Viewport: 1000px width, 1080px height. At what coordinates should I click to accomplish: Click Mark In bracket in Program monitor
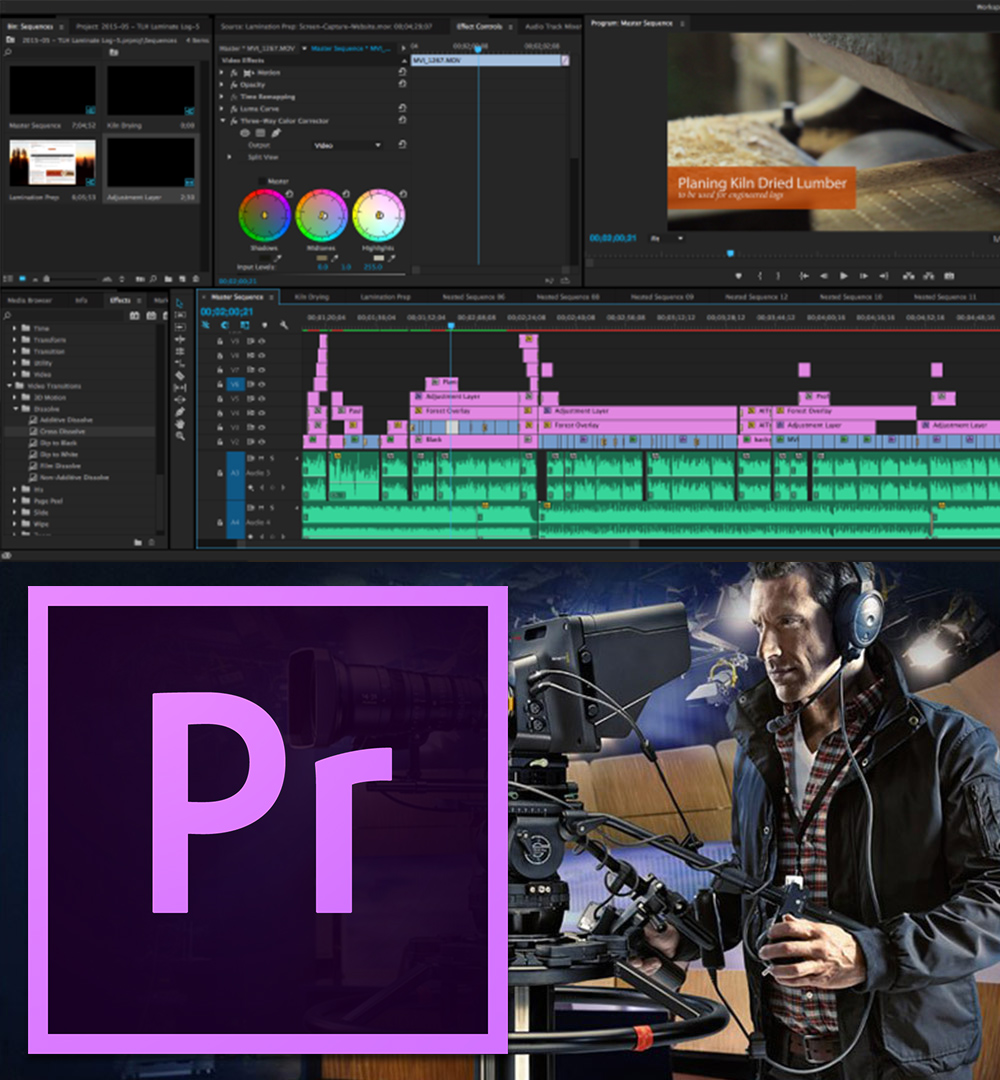click(x=760, y=276)
